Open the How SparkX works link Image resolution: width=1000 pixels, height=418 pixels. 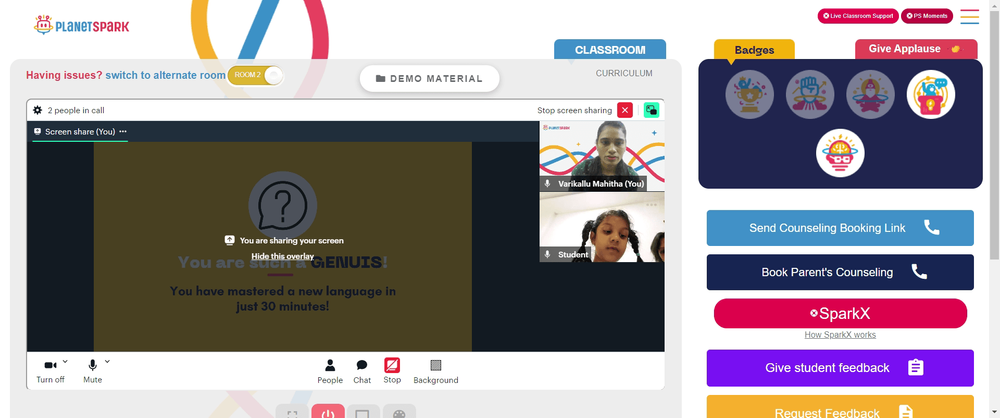click(x=840, y=335)
